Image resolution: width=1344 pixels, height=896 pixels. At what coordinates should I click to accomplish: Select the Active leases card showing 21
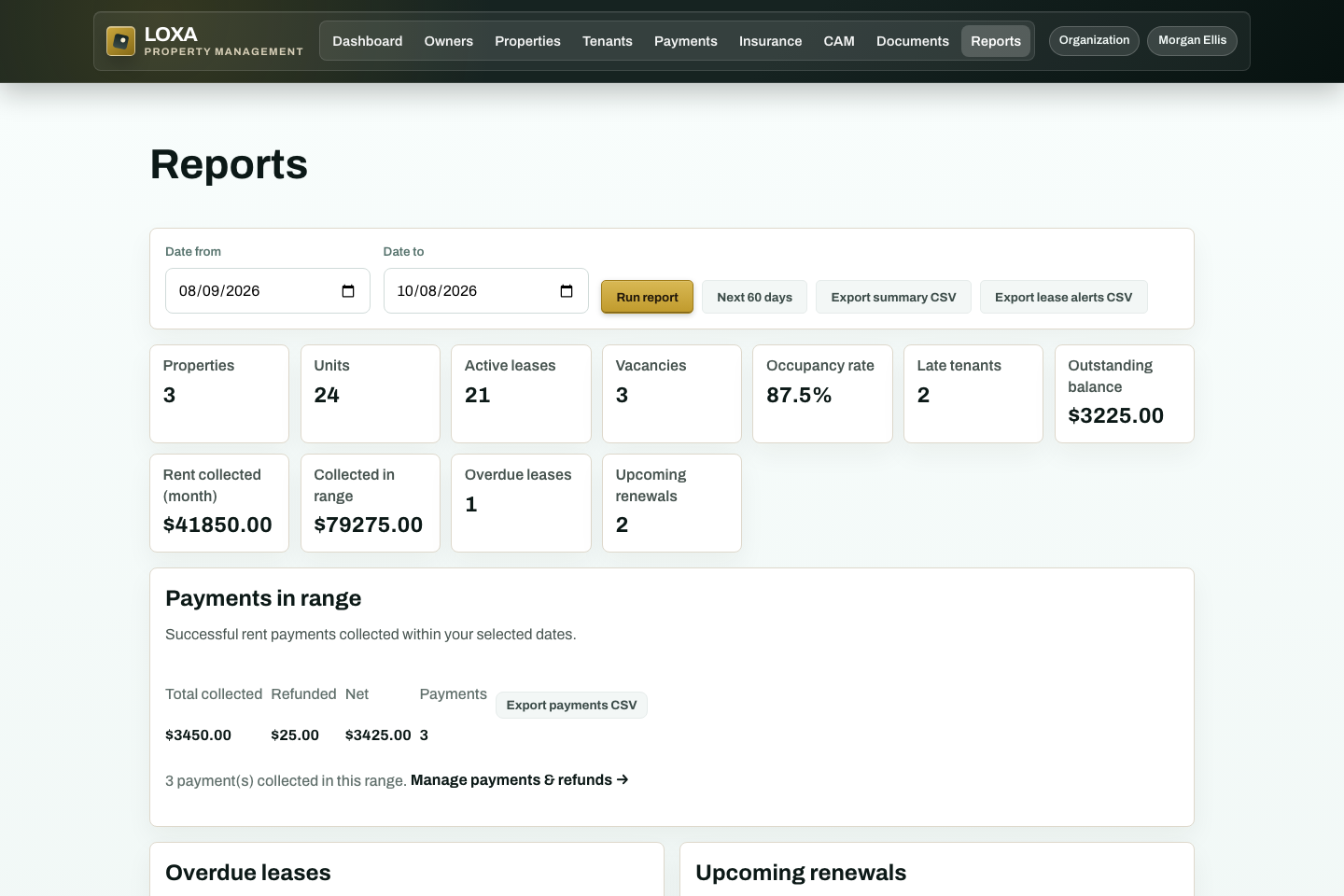click(521, 394)
